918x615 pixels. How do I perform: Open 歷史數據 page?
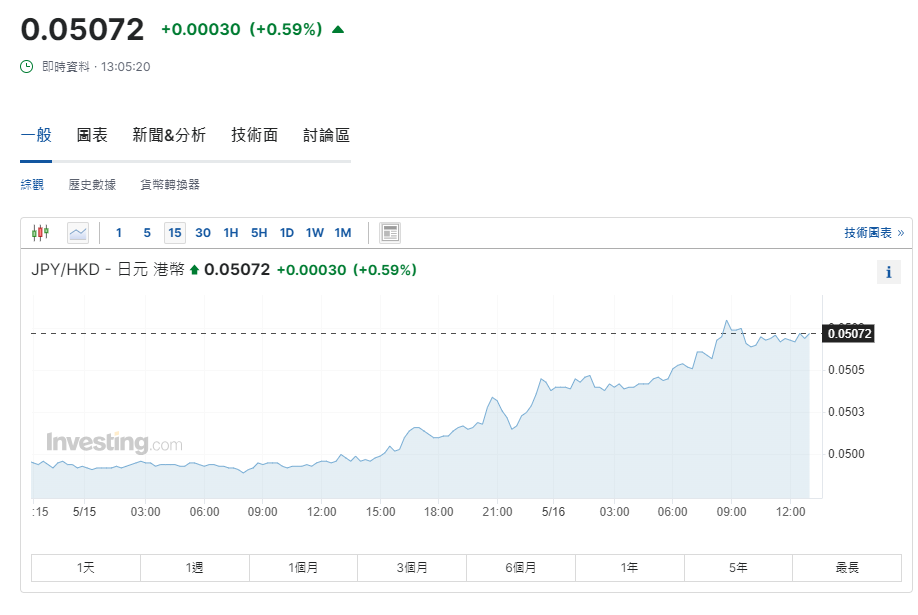coord(91,184)
